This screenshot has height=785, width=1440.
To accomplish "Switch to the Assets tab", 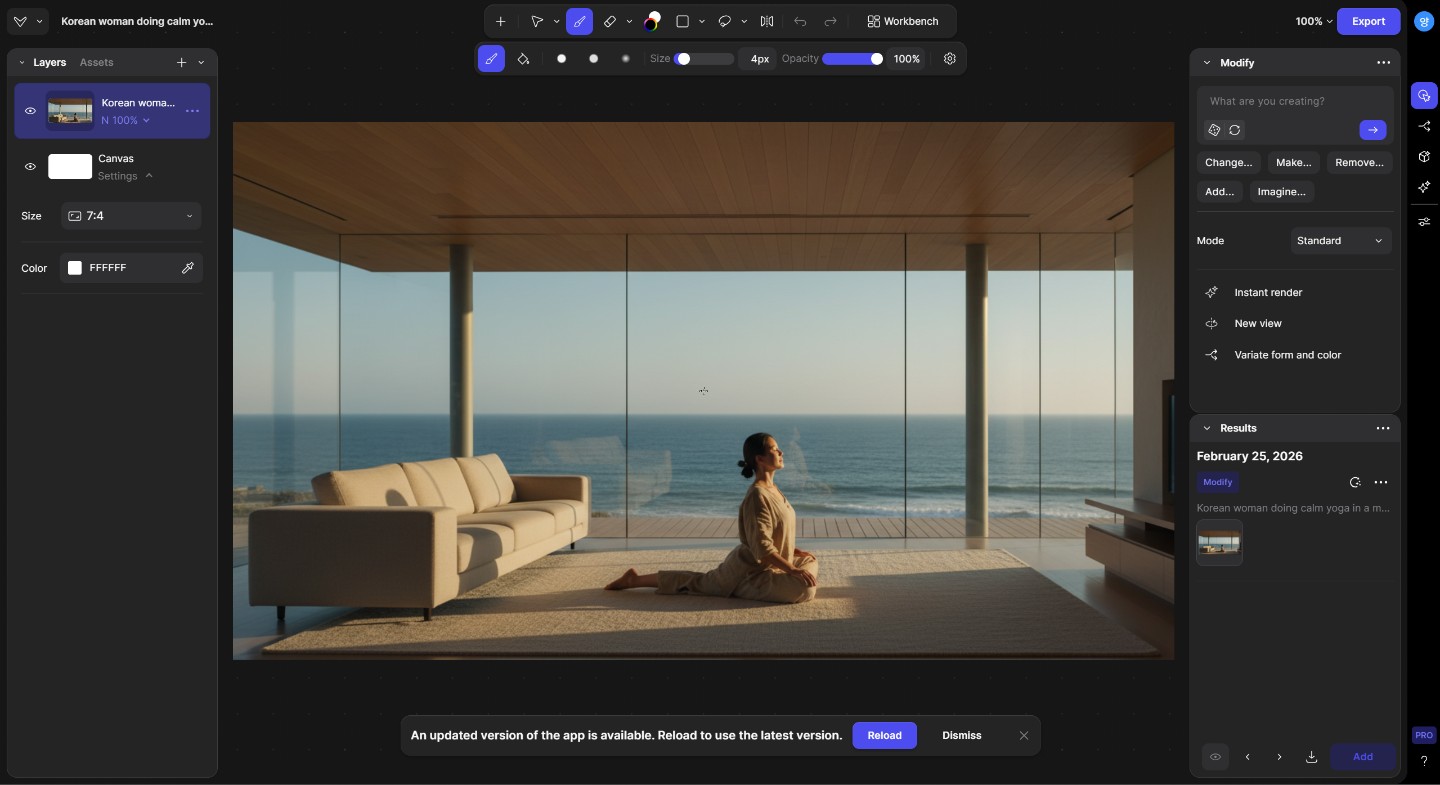I will pyautogui.click(x=96, y=62).
